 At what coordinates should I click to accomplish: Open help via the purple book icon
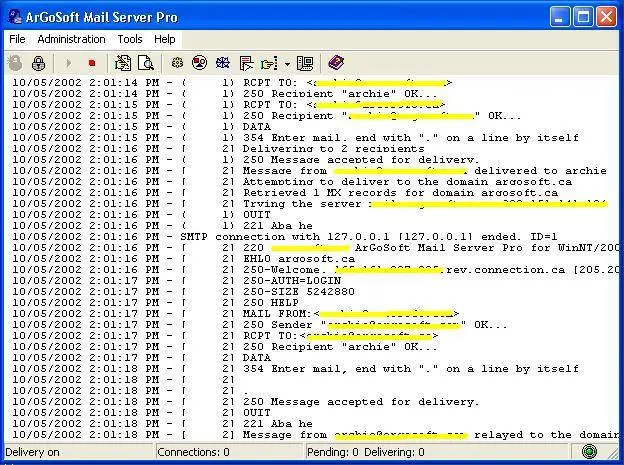coord(336,63)
